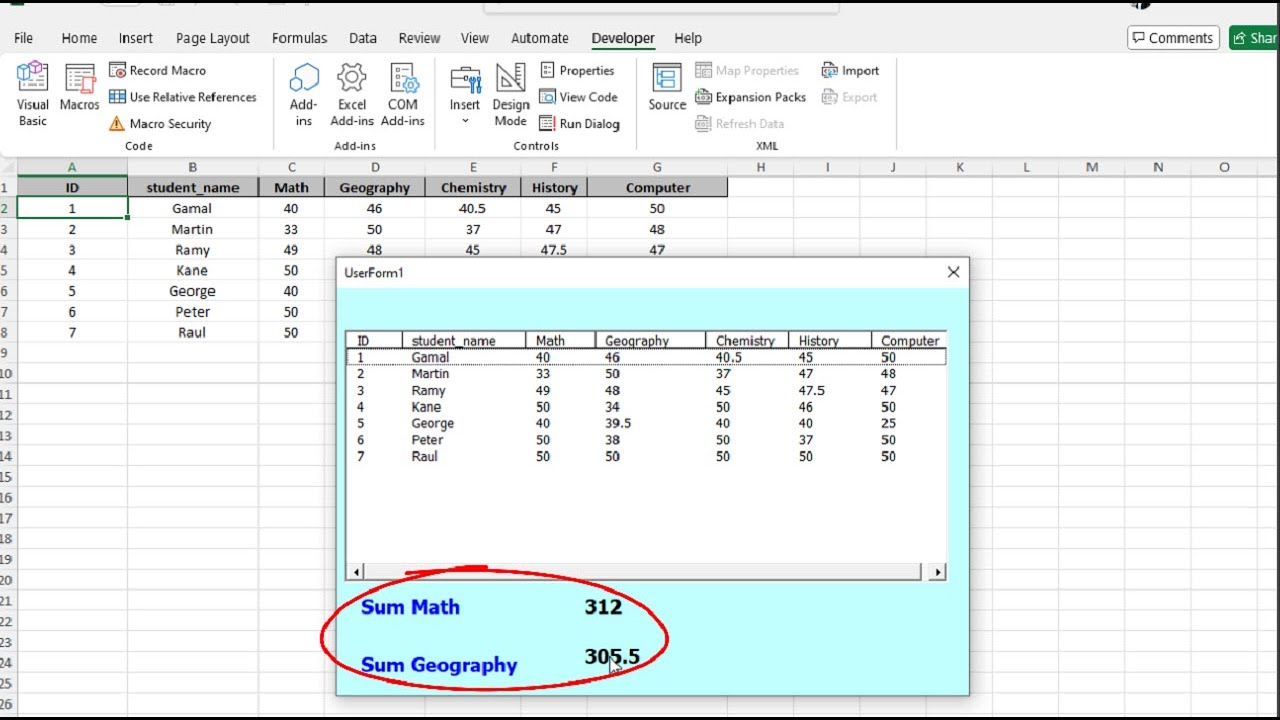Switch to the Home tab
Viewport: 1280px width, 720px height.
point(79,38)
